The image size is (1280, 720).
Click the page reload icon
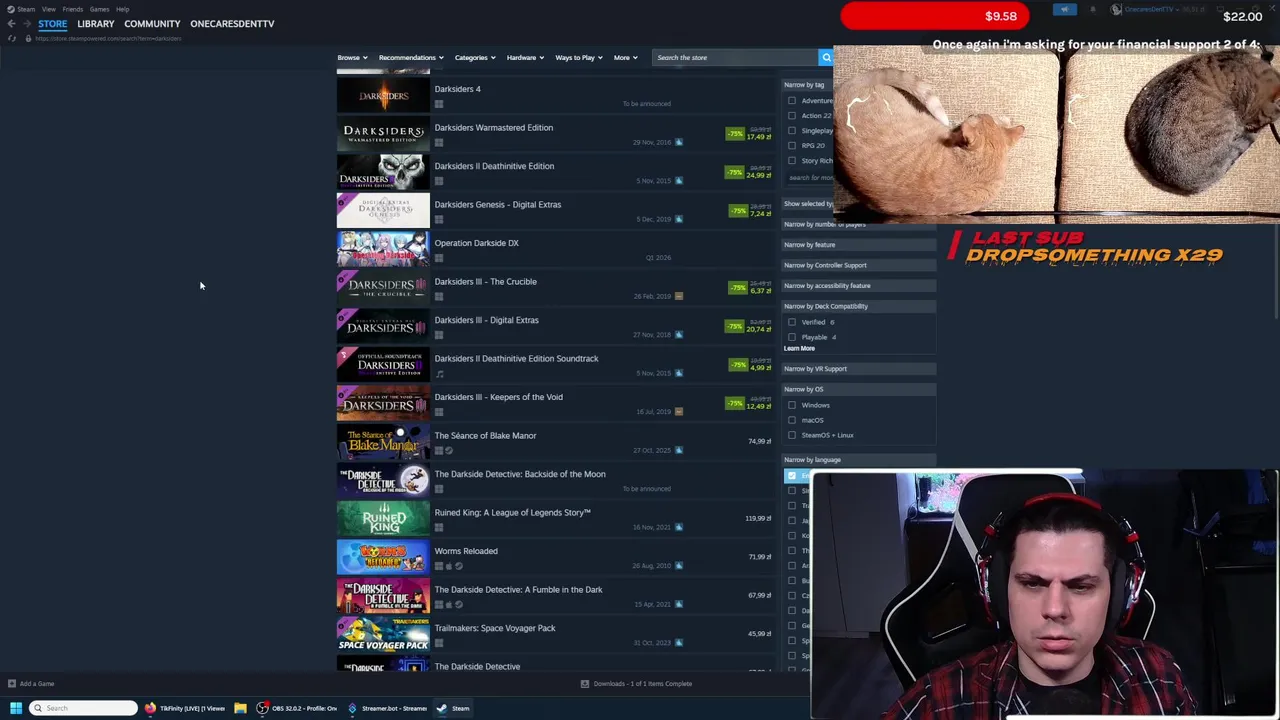click(x=12, y=38)
